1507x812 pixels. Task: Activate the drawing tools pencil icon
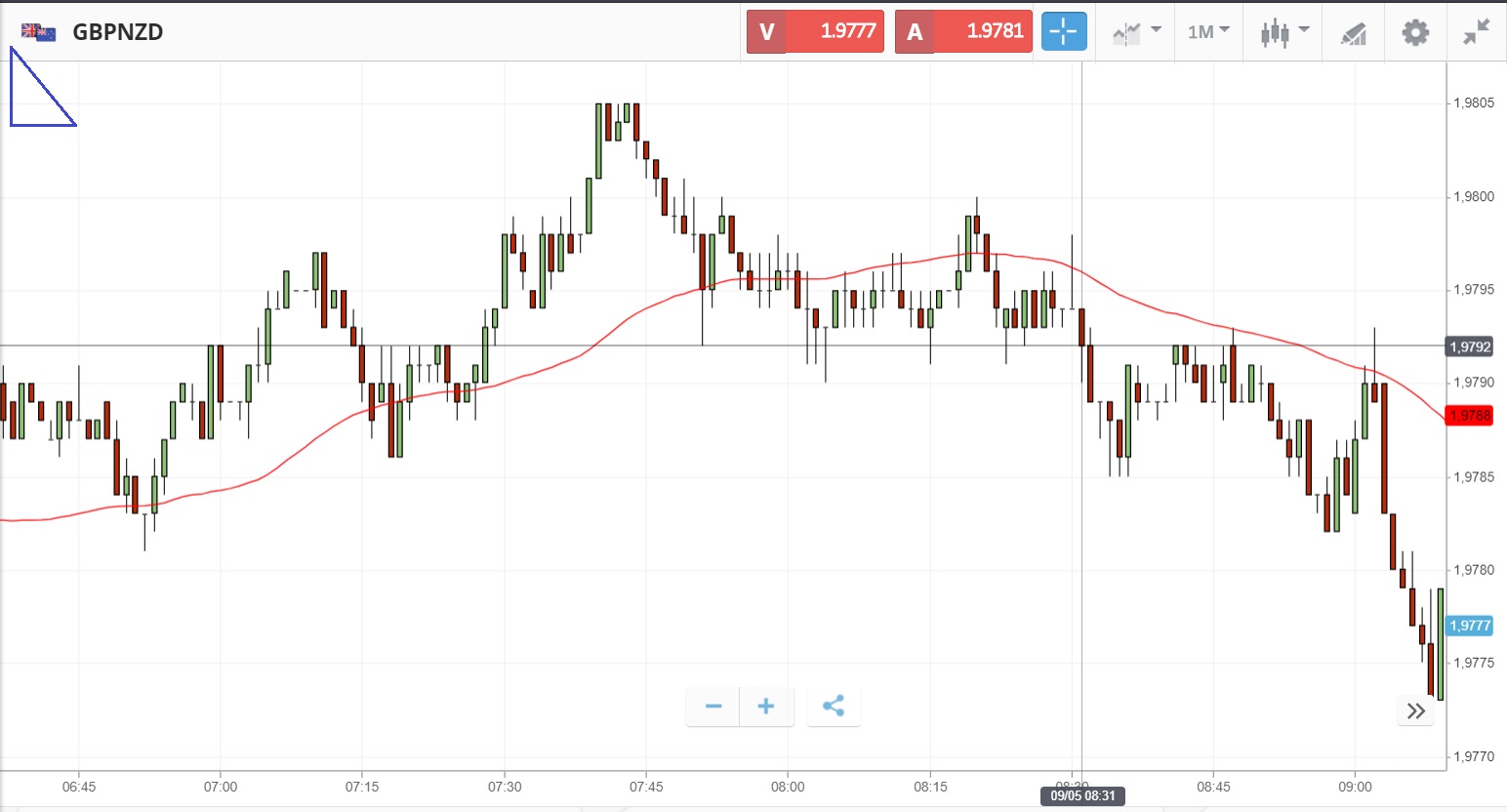(1353, 34)
